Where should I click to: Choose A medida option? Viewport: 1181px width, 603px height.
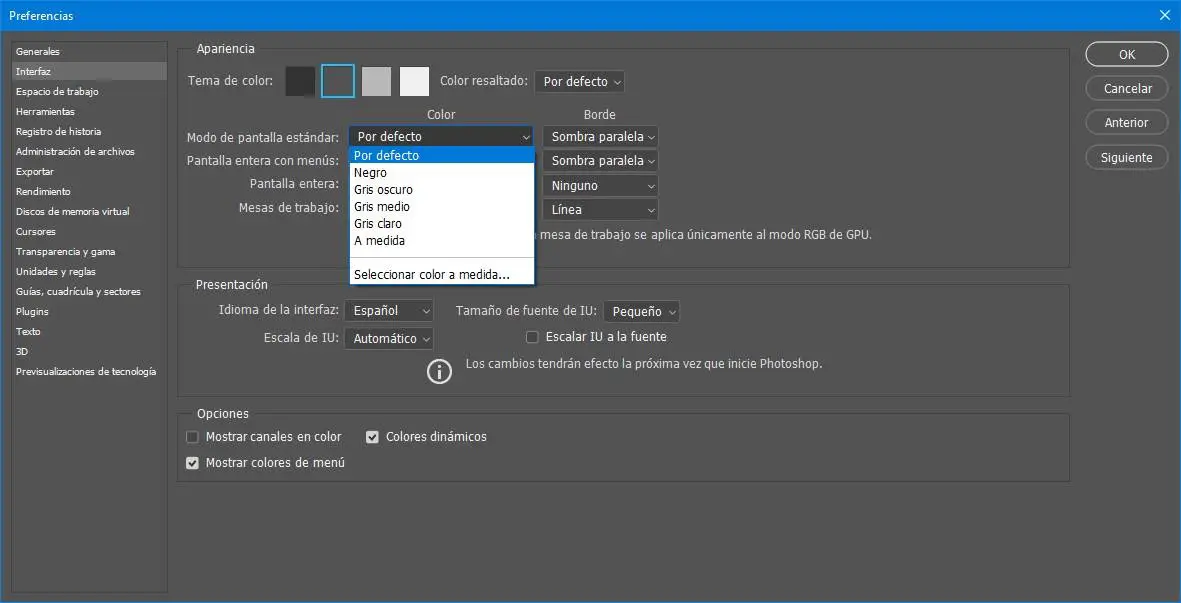tap(442, 241)
